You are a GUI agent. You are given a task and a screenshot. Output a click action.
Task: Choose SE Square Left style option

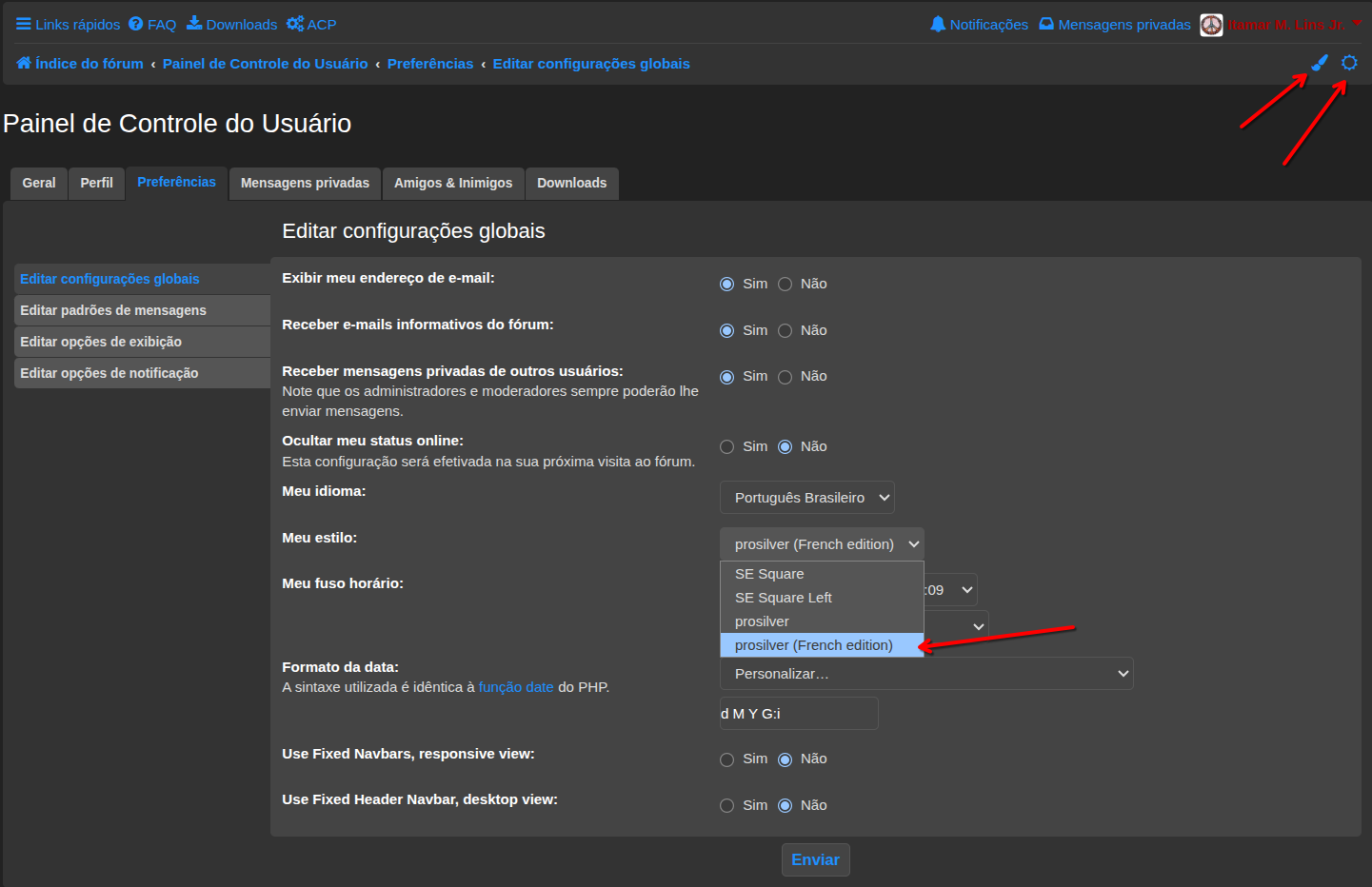click(784, 598)
